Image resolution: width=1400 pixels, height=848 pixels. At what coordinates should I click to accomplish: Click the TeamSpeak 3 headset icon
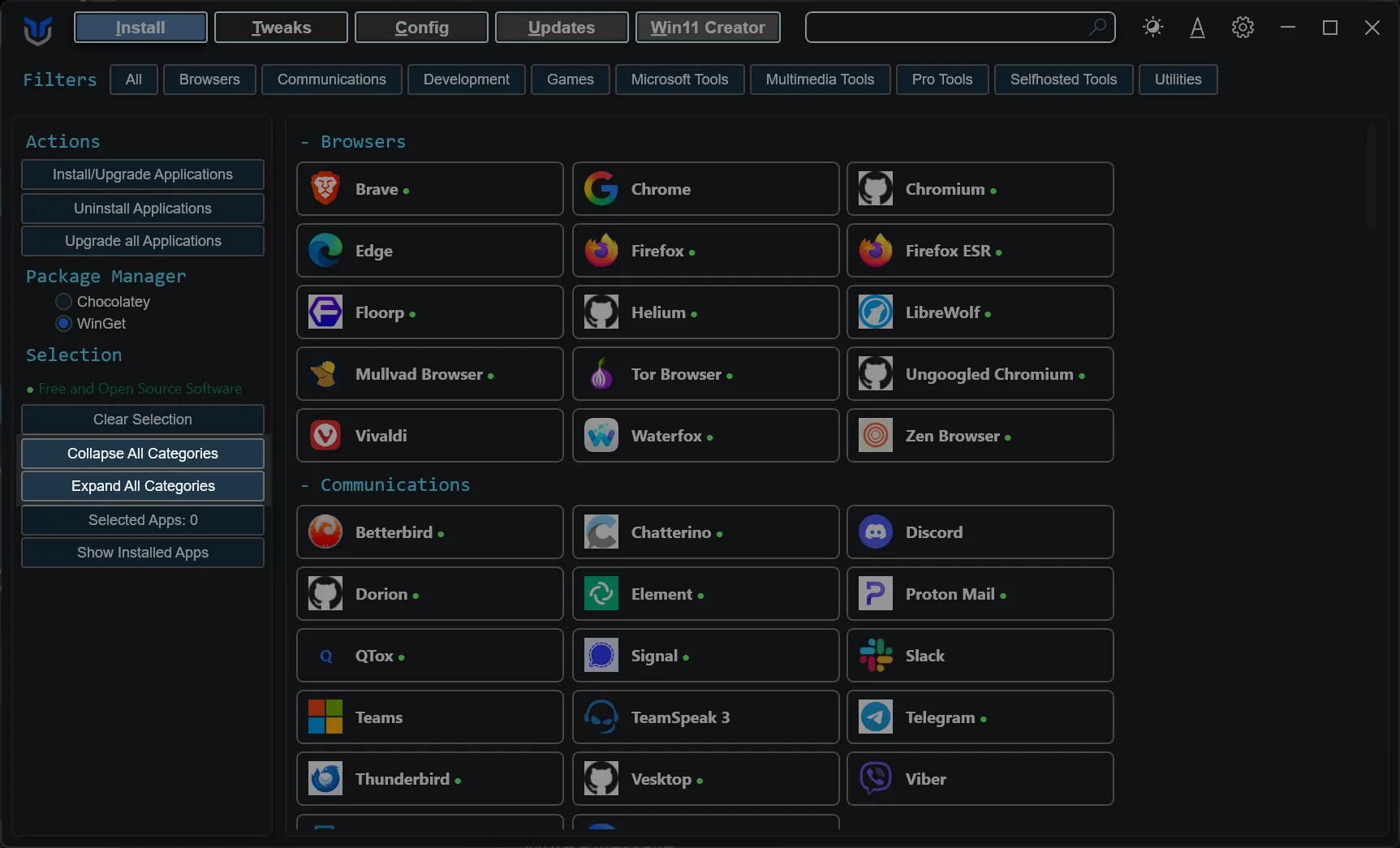(601, 717)
